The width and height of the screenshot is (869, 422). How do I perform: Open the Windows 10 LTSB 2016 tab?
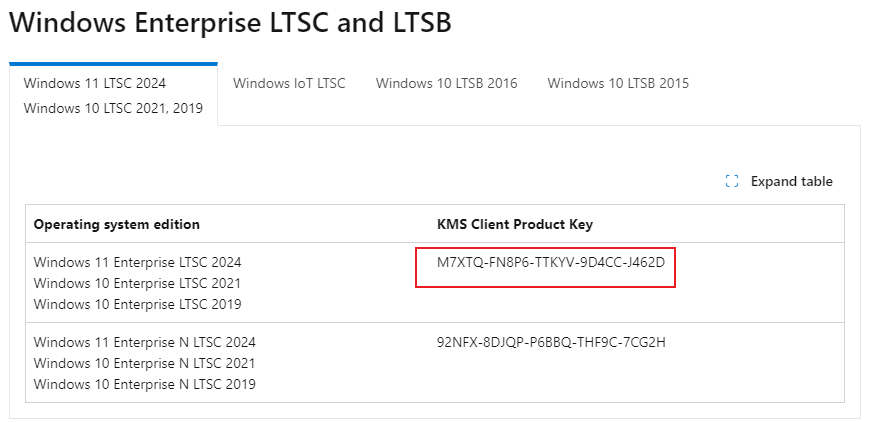click(x=446, y=83)
